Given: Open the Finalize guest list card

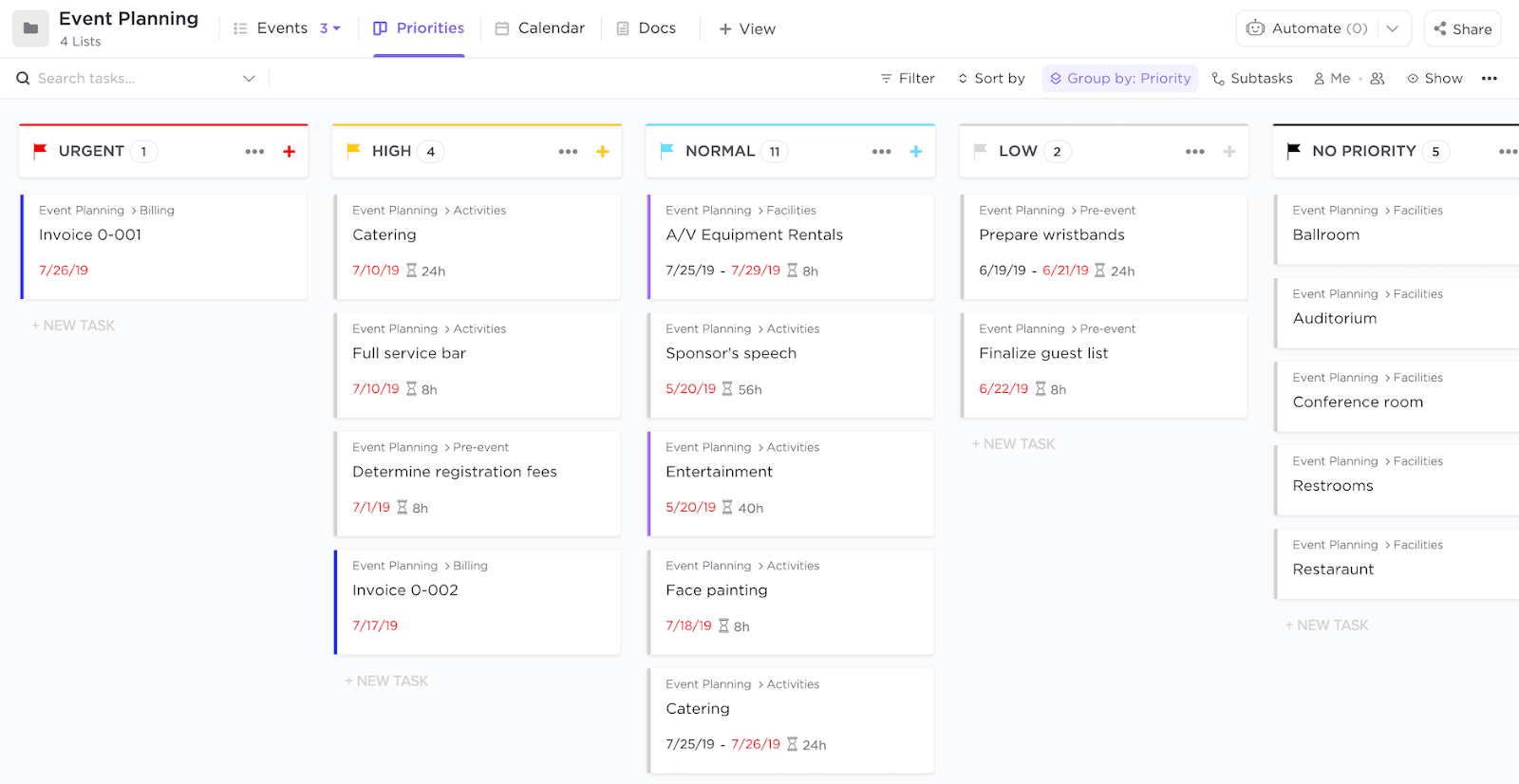Looking at the screenshot, I should [x=1104, y=365].
